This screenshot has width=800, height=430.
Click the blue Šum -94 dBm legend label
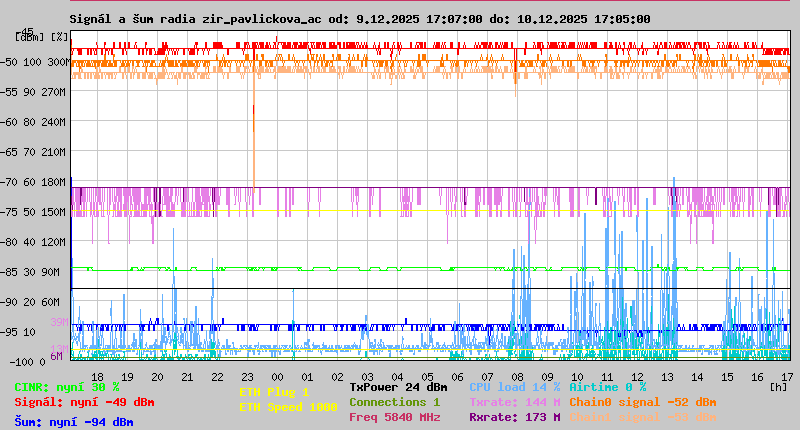click(73, 422)
